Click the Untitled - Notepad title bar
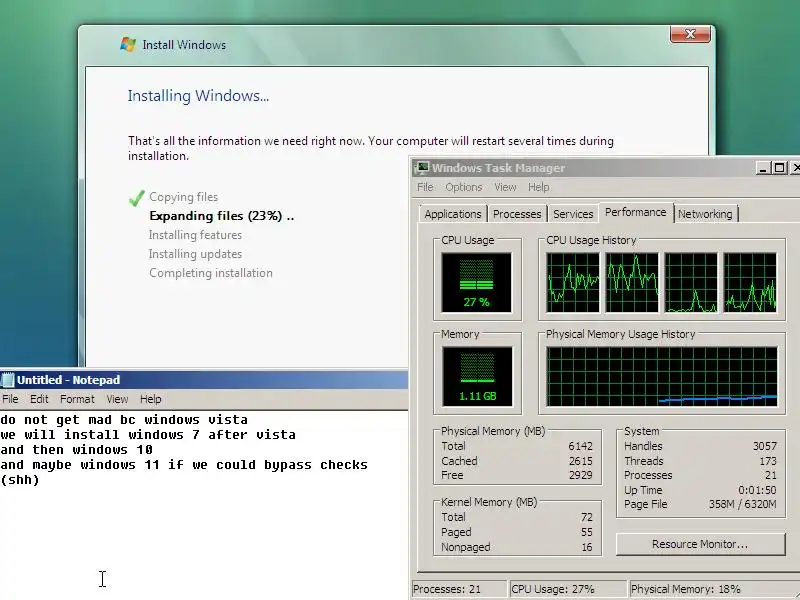The width and height of the screenshot is (800, 600). (204, 380)
